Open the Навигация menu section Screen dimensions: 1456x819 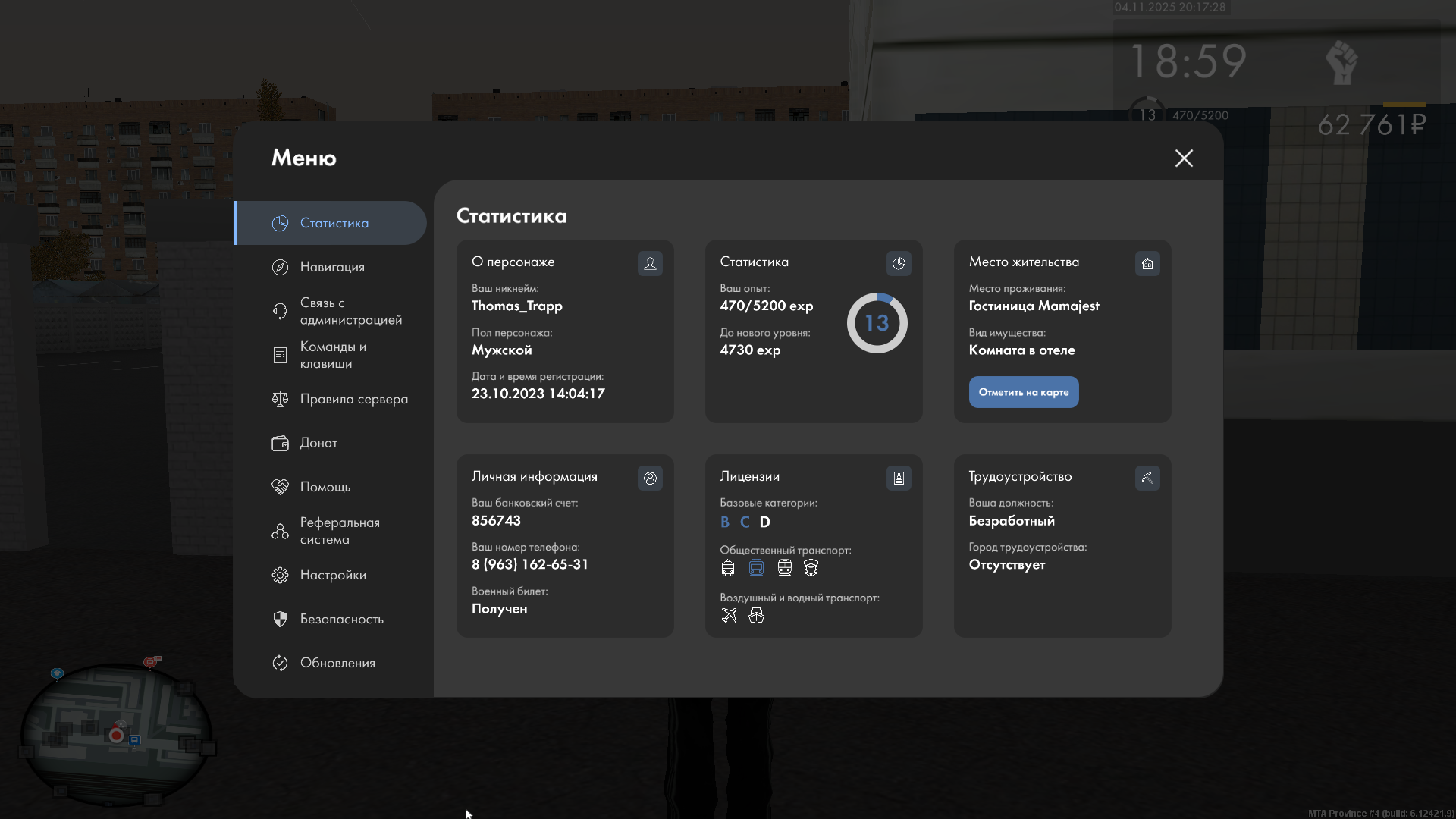331,267
